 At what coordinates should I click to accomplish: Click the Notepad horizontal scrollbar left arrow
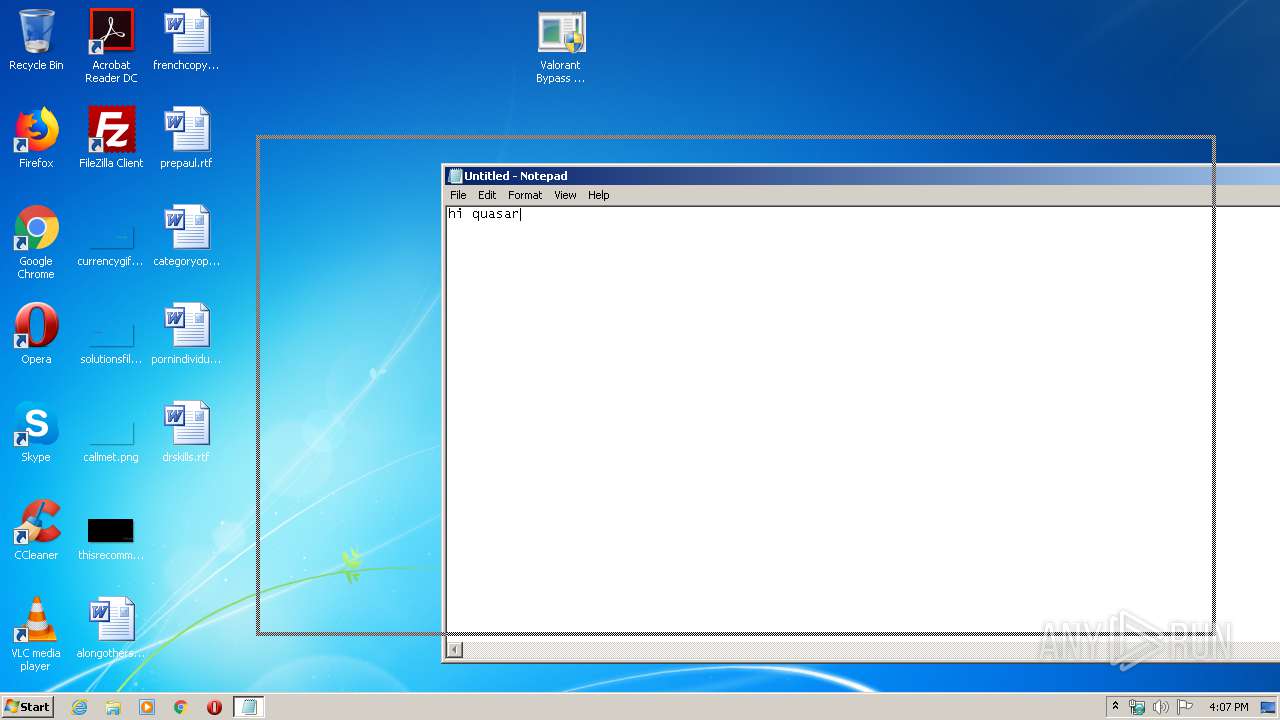454,650
